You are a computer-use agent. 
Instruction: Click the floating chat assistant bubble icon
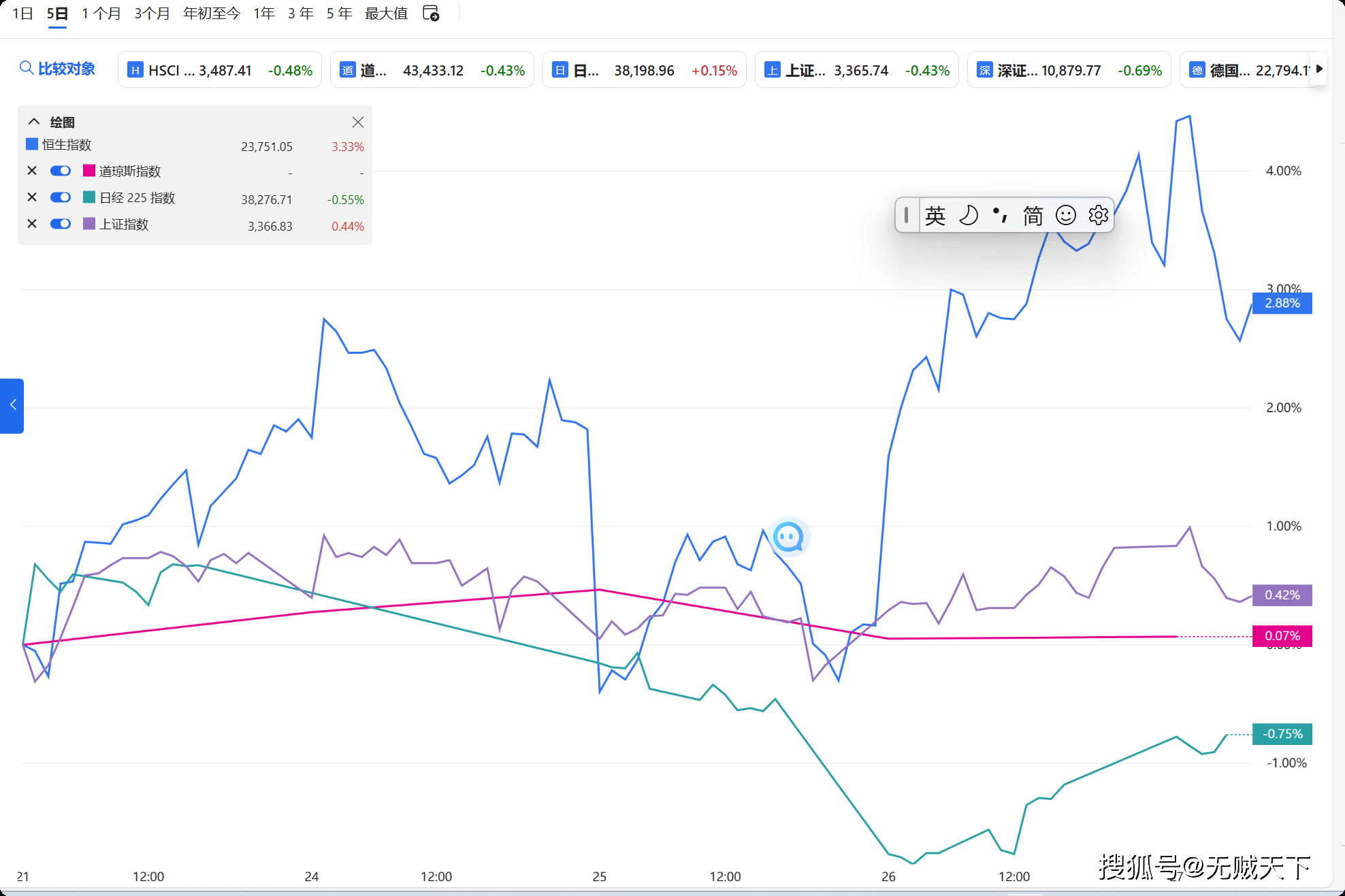coord(789,537)
